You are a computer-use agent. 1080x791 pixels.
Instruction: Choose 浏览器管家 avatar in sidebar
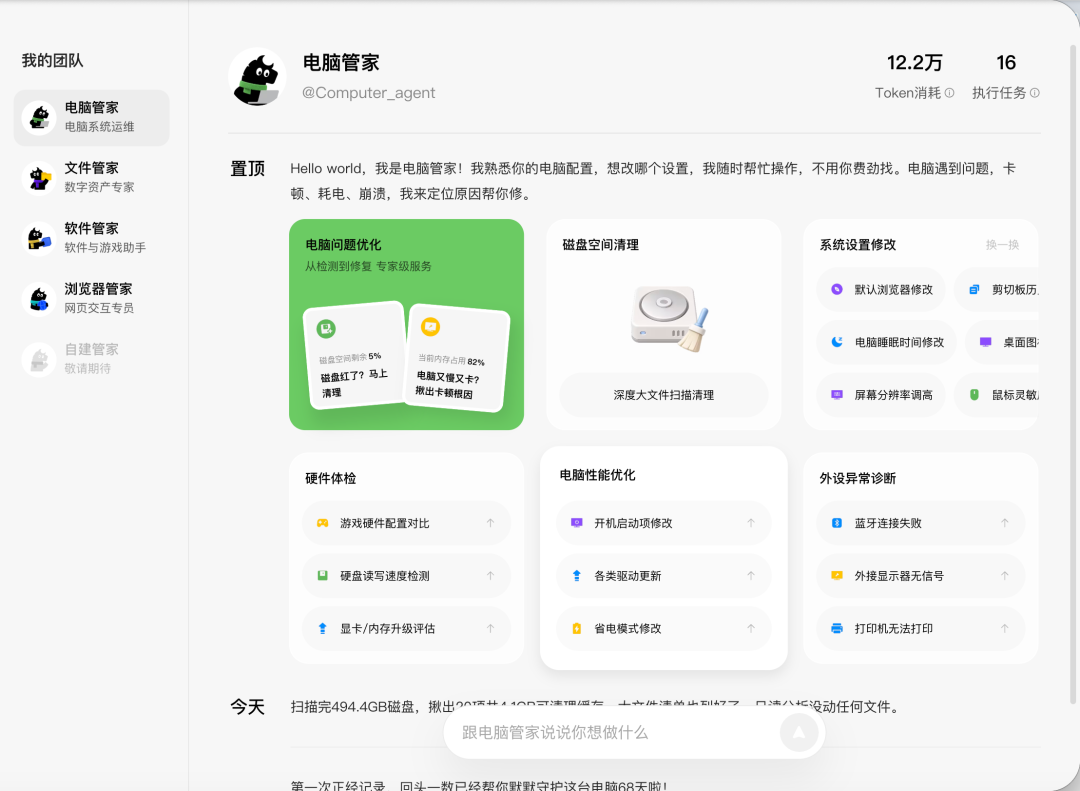[x=39, y=299]
